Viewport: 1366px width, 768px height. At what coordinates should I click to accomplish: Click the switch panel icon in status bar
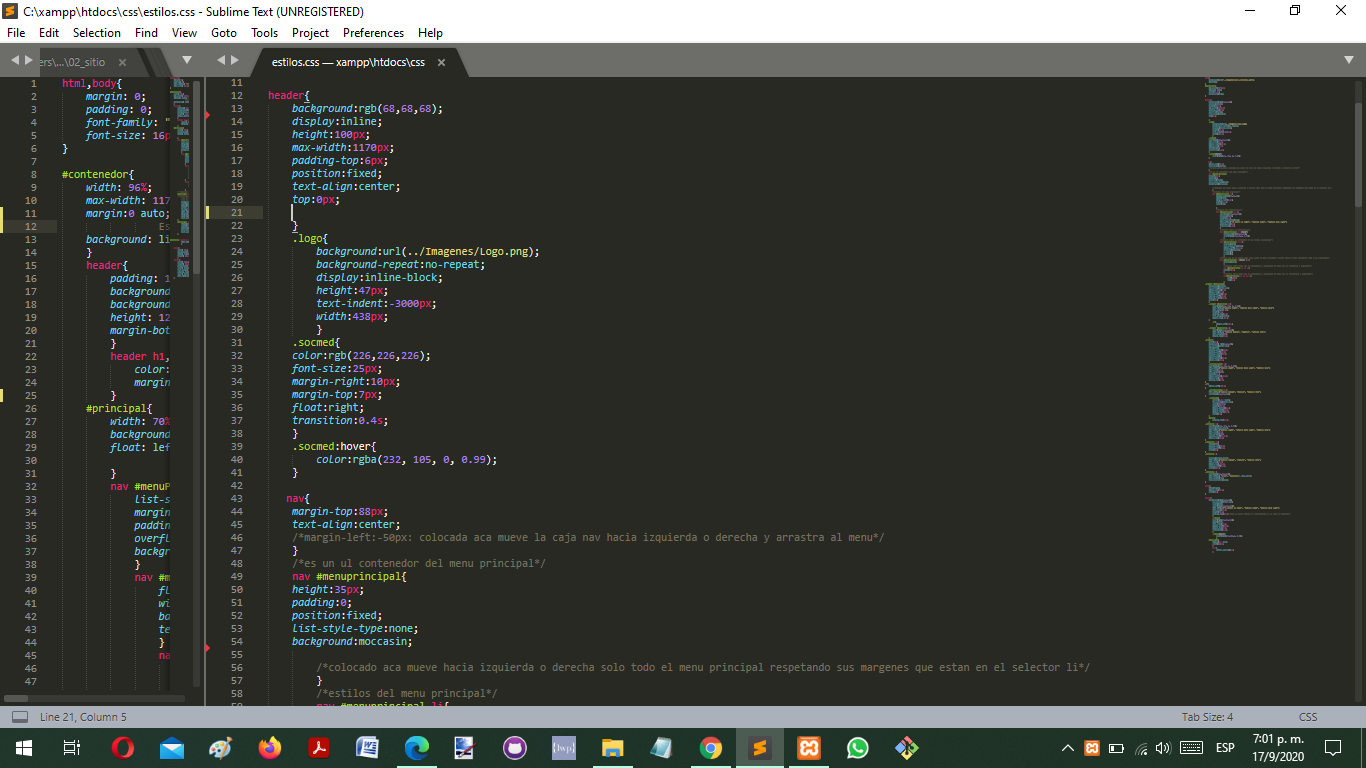click(x=19, y=717)
